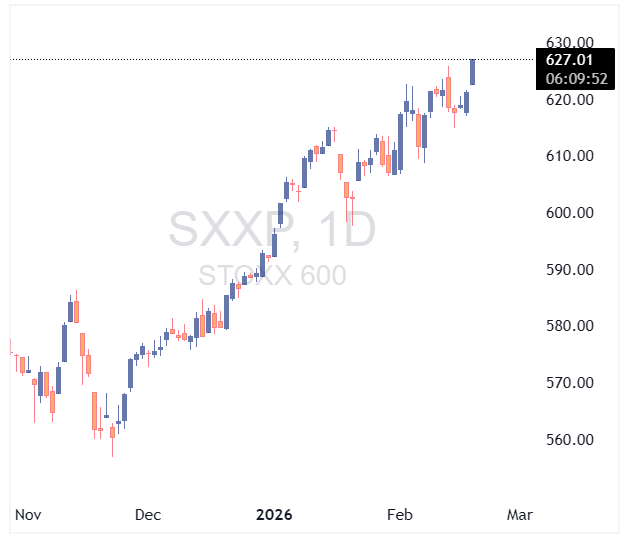Select the 590.00 price scale level
This screenshot has width=629, height=545.
pos(570,270)
